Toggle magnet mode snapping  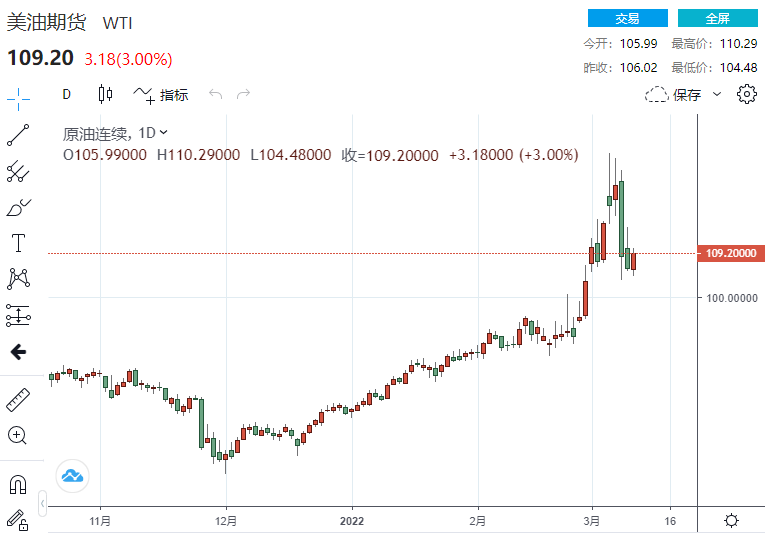pyautogui.click(x=18, y=484)
